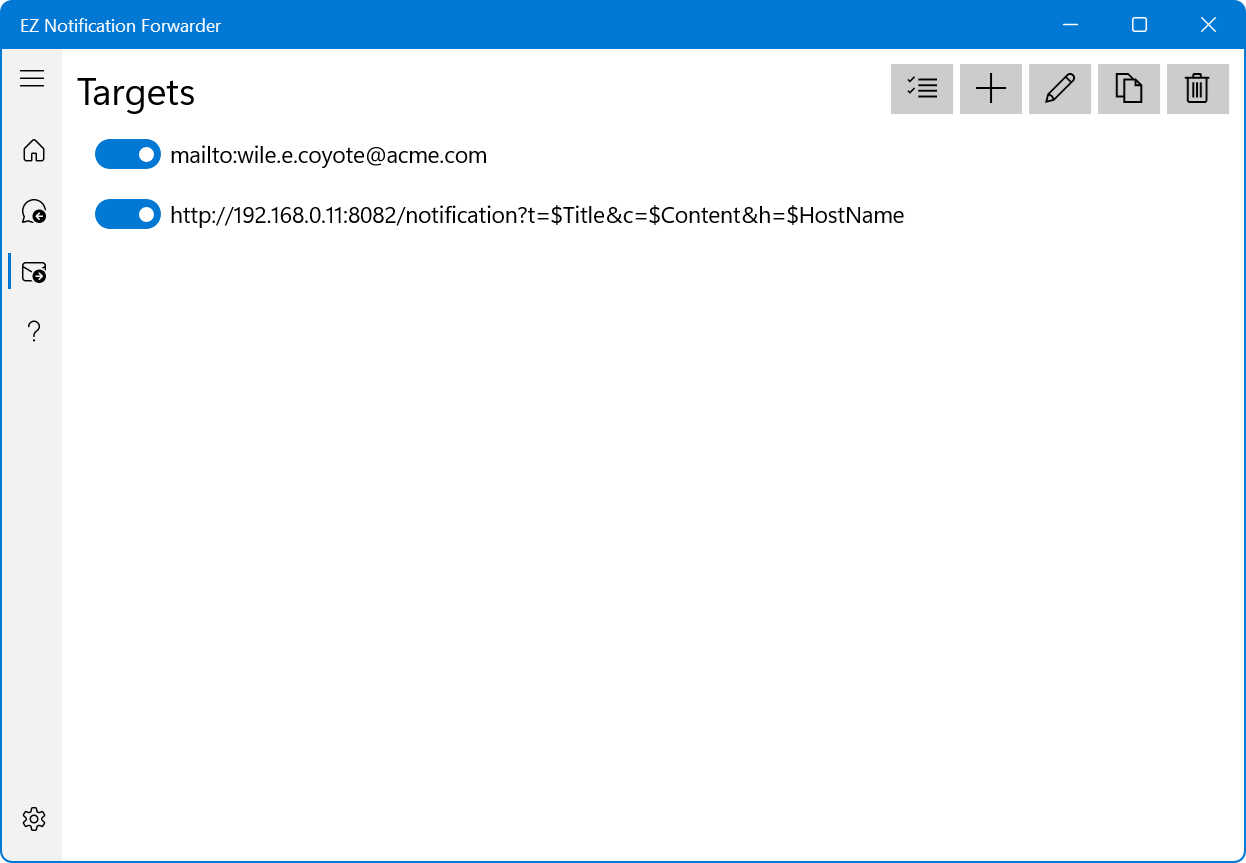1246x863 pixels.
Task: Duplicate the target using the copy button
Action: click(1128, 89)
